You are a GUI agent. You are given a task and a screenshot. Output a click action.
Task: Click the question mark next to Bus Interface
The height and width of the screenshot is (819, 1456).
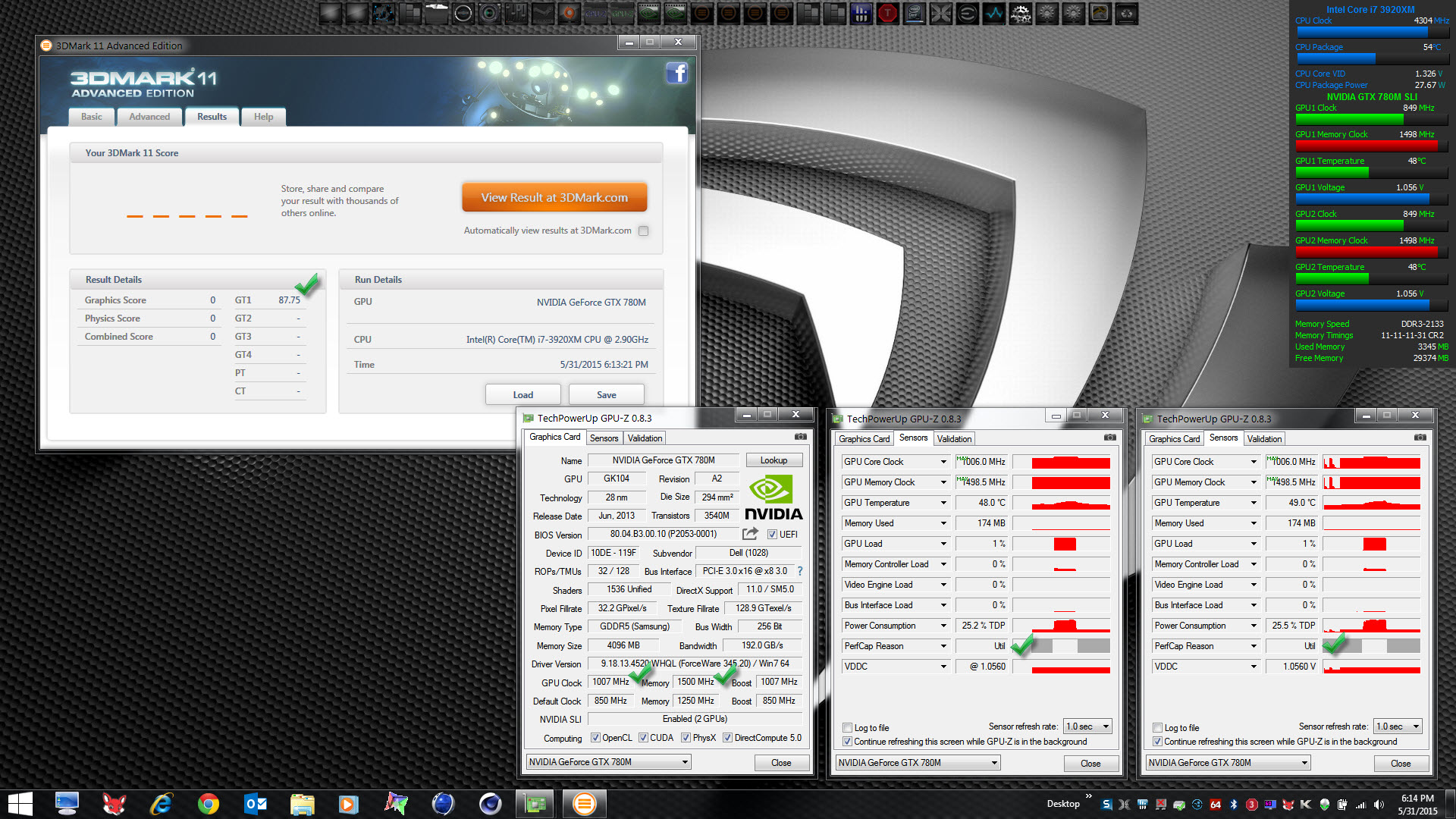[799, 571]
